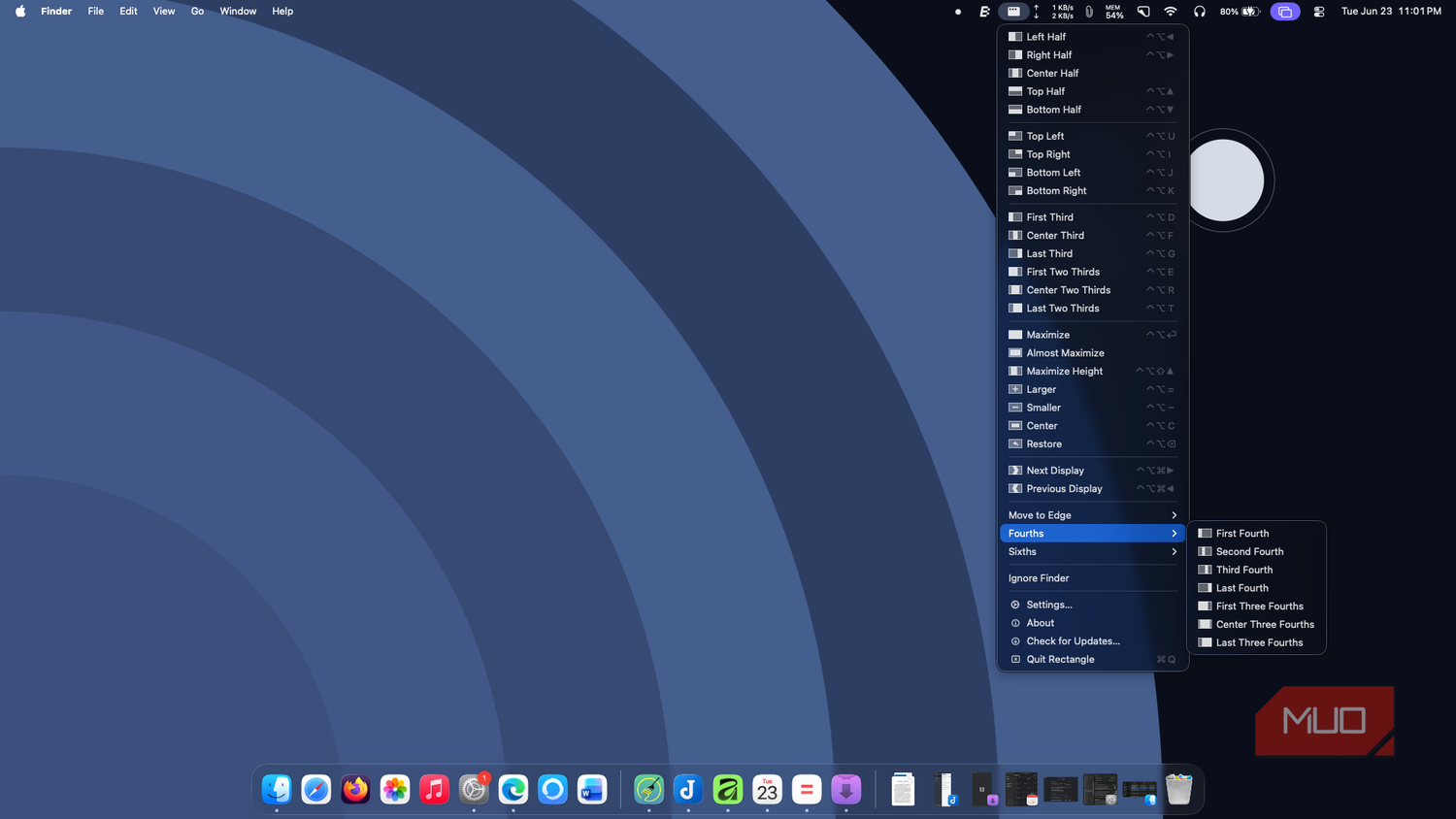Click the Rectangle icon in the menu bar
The width and height of the screenshot is (1456, 819).
pos(1013,12)
